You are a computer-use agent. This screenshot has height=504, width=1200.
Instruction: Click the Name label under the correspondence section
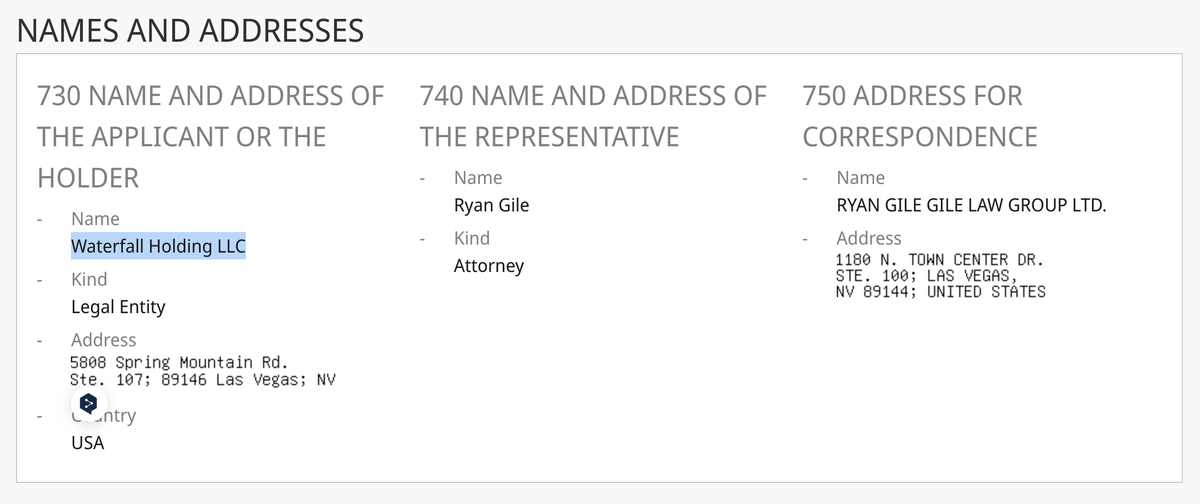tap(861, 177)
